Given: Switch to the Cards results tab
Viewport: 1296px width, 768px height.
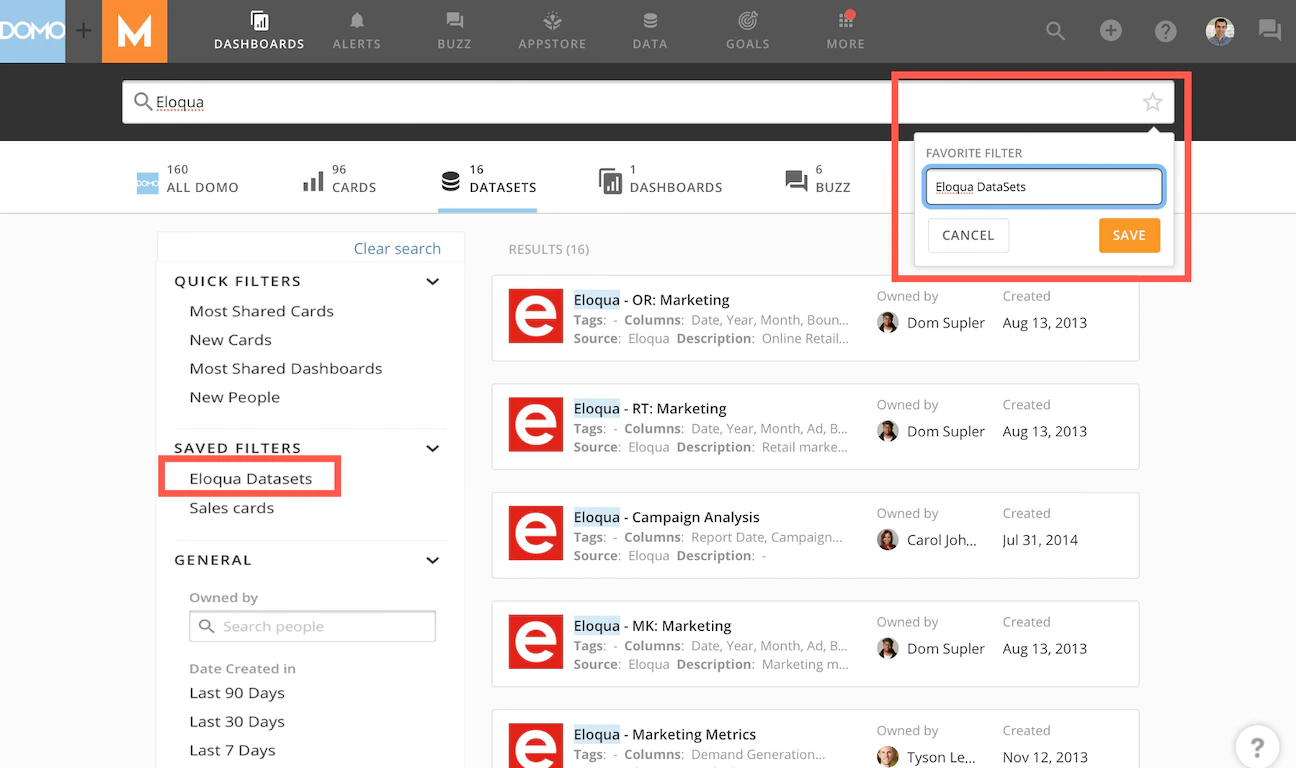Looking at the screenshot, I should (339, 180).
